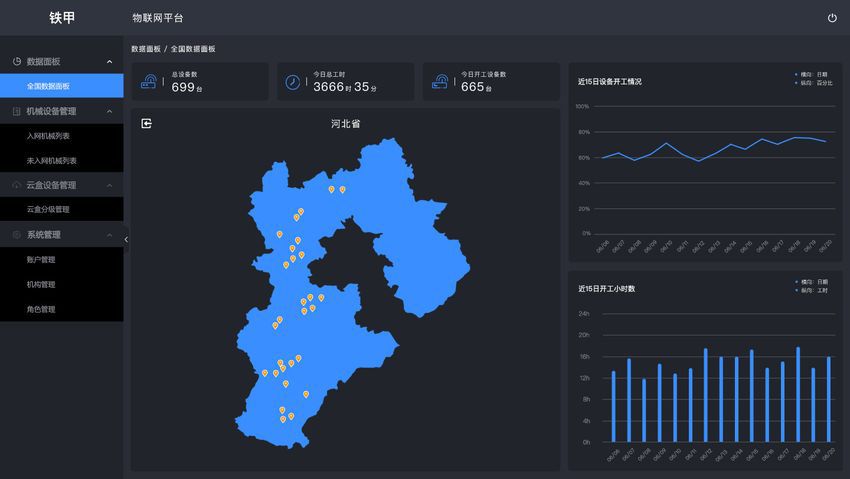850x479 pixels.
Task: Open the 入网机械列表 menu item
Action: tap(48, 136)
